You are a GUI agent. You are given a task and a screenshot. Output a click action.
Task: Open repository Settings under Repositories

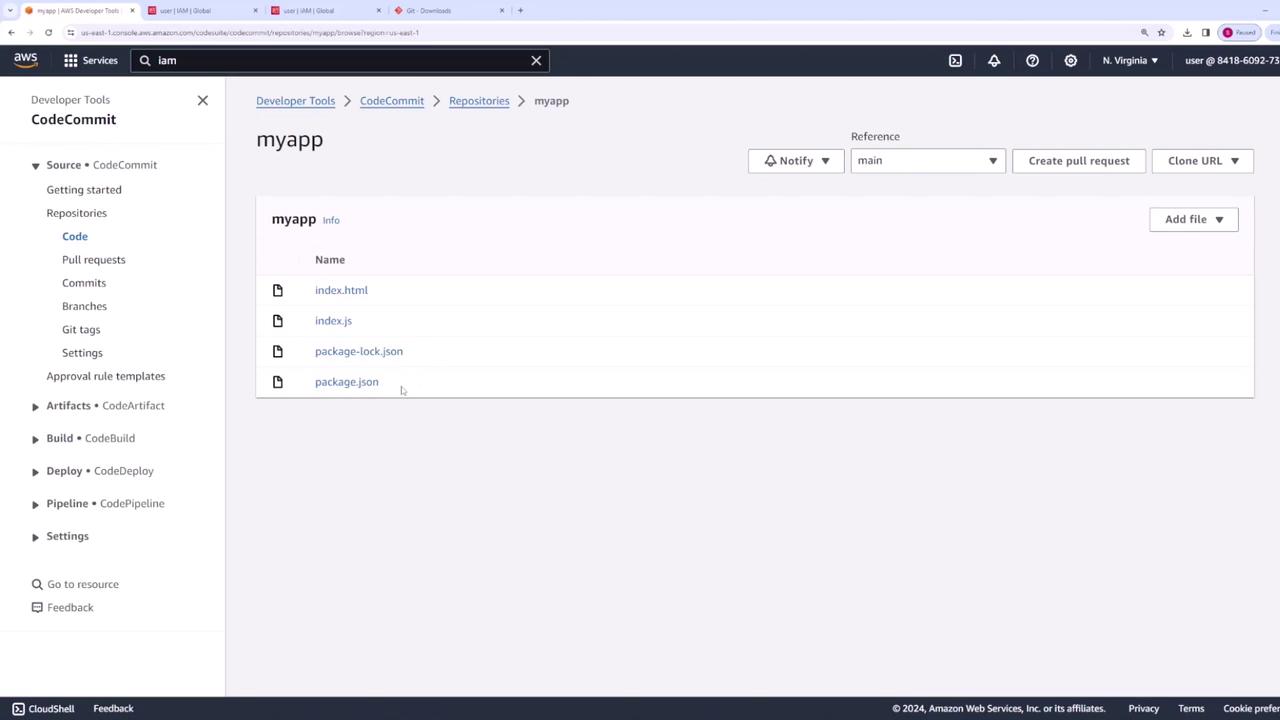pyautogui.click(x=82, y=353)
